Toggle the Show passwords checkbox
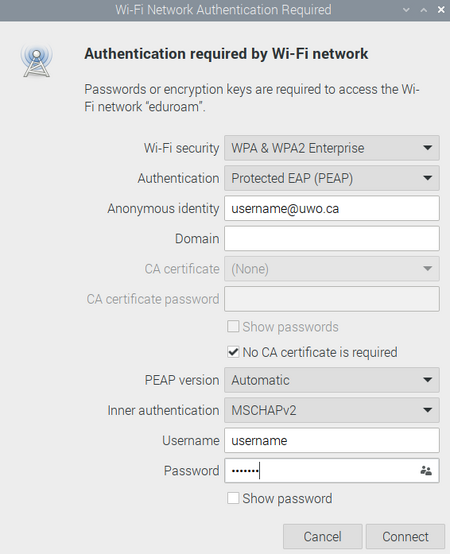This screenshot has width=450, height=554. tap(233, 326)
